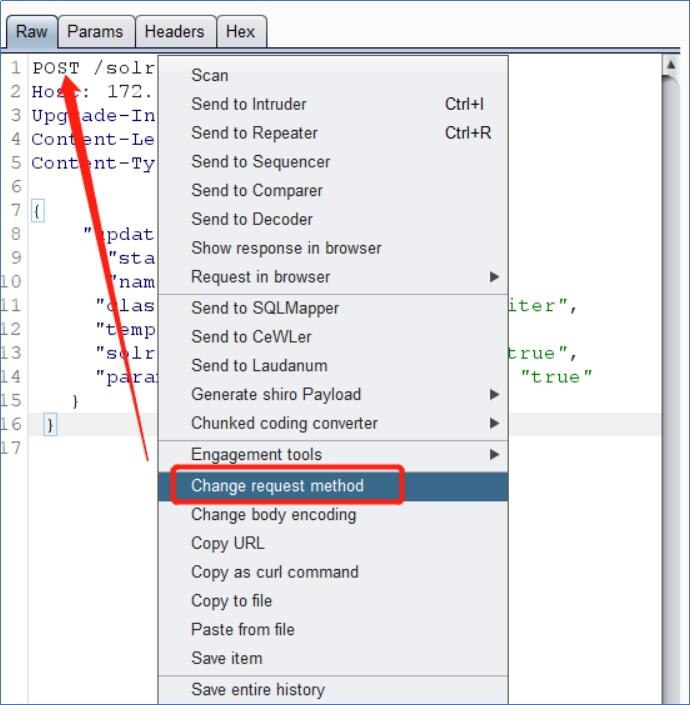The image size is (690, 705).
Task: Click the "true" value on line 14
Action: coord(556,377)
